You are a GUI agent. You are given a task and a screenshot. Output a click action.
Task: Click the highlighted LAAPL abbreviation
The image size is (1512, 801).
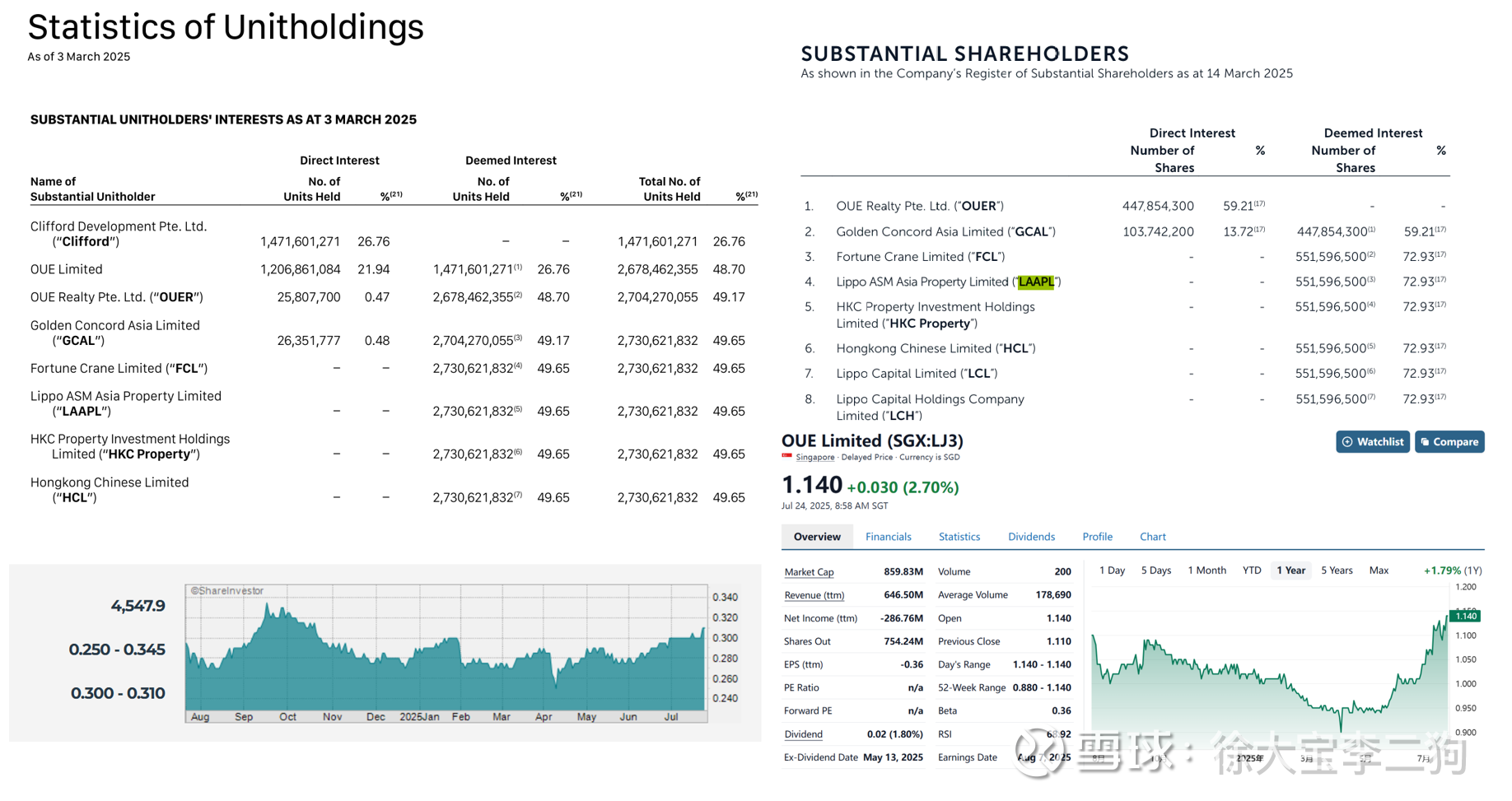coord(1035,282)
